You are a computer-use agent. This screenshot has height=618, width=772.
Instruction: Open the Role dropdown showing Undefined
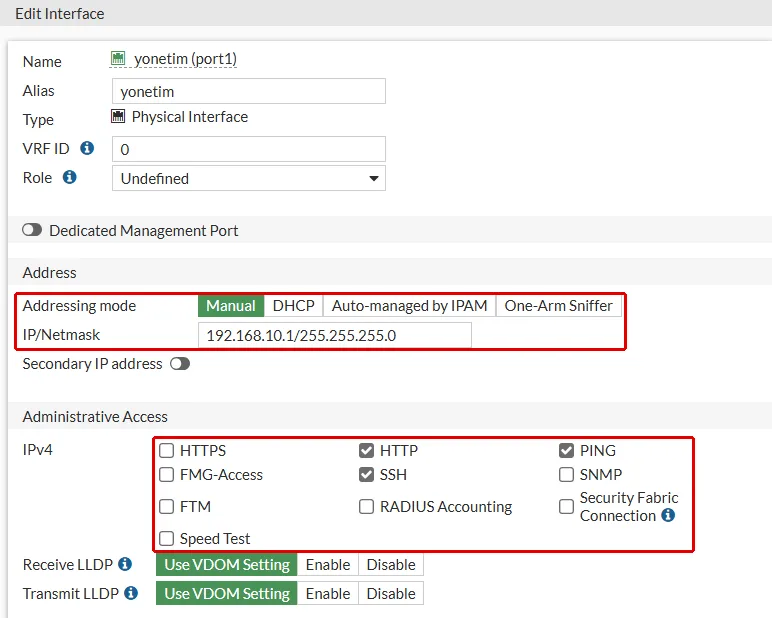pyautogui.click(x=249, y=178)
